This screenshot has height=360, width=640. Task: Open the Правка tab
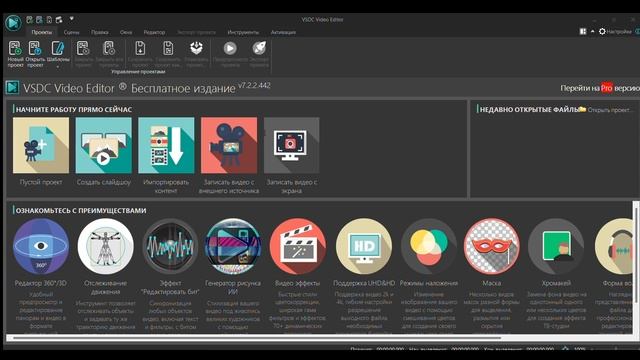click(x=100, y=32)
